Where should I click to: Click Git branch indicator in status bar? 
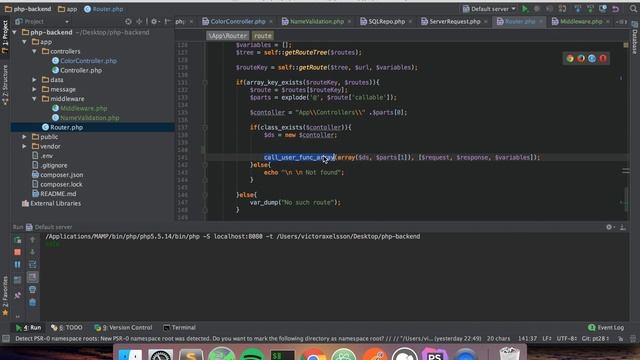point(596,339)
